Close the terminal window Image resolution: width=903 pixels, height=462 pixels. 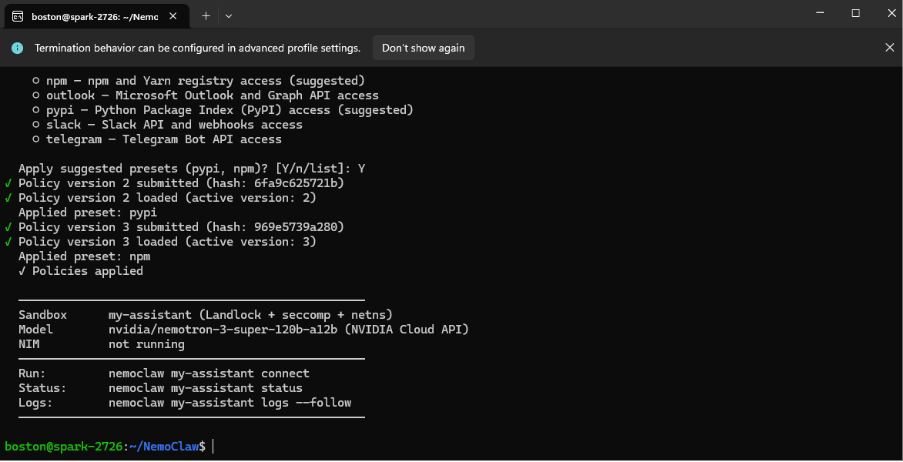[x=890, y=13]
